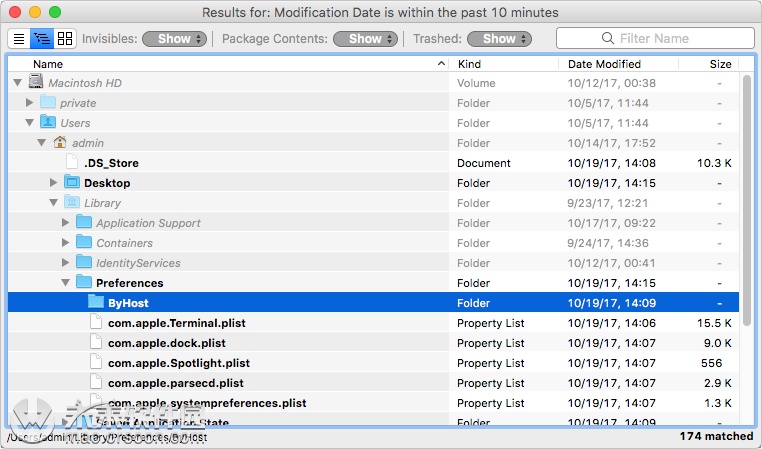
Task: Switch to flat list view
Action: point(19,38)
